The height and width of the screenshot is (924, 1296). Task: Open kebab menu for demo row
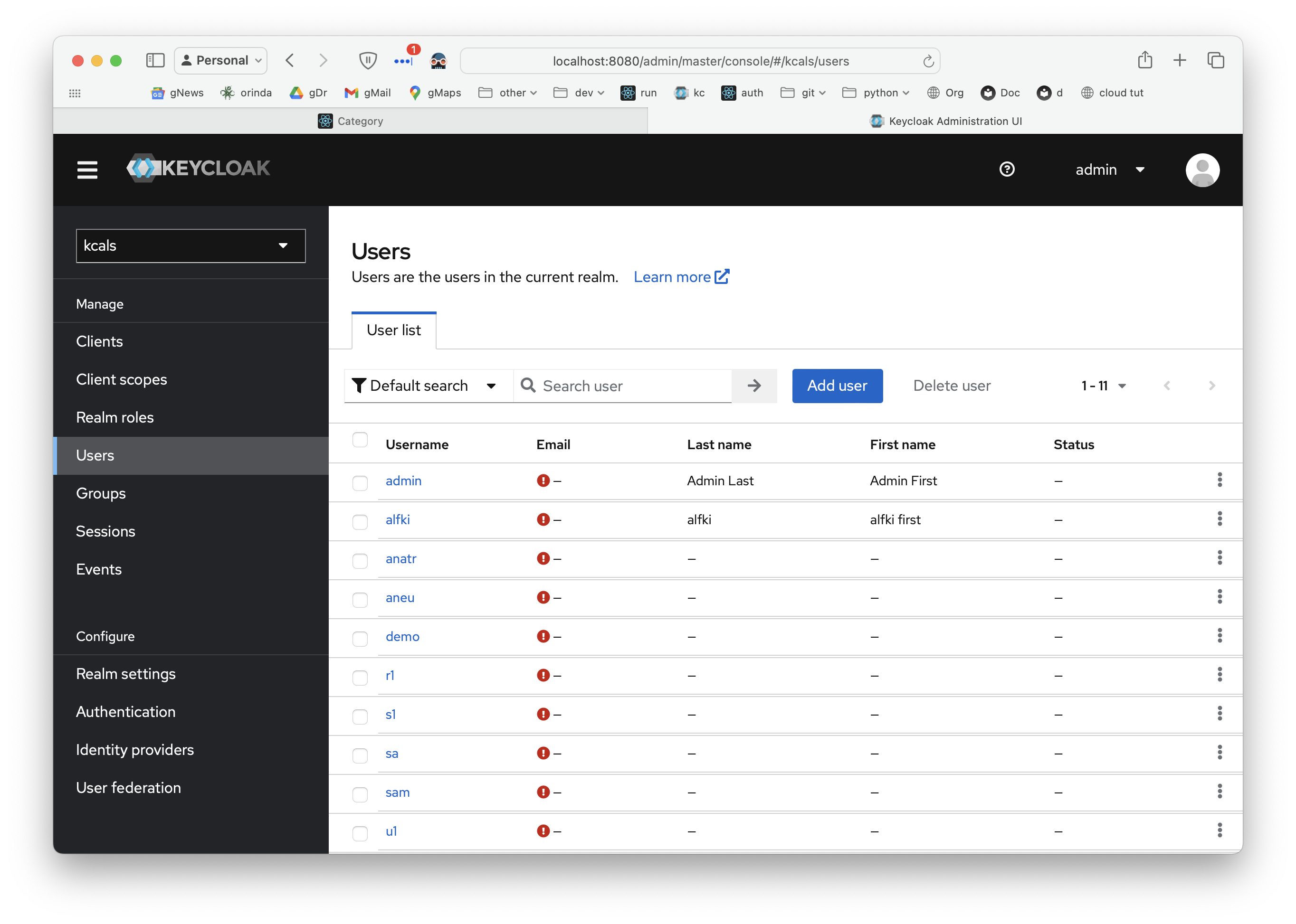(x=1219, y=635)
